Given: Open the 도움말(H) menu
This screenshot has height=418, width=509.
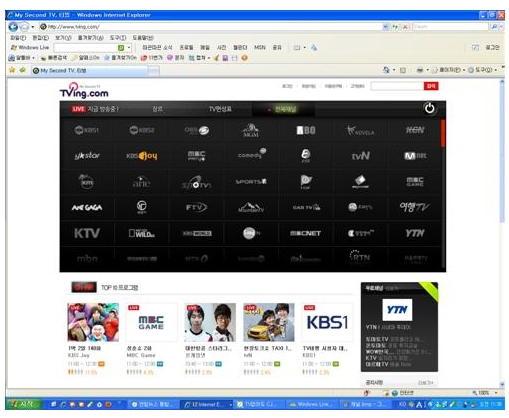Looking at the screenshot, I should 143,38.
